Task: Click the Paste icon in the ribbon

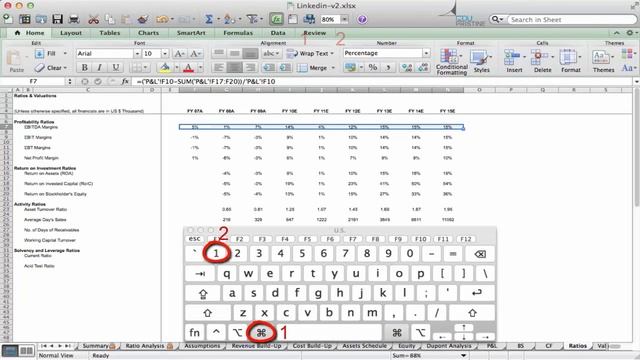Action: click(x=16, y=61)
